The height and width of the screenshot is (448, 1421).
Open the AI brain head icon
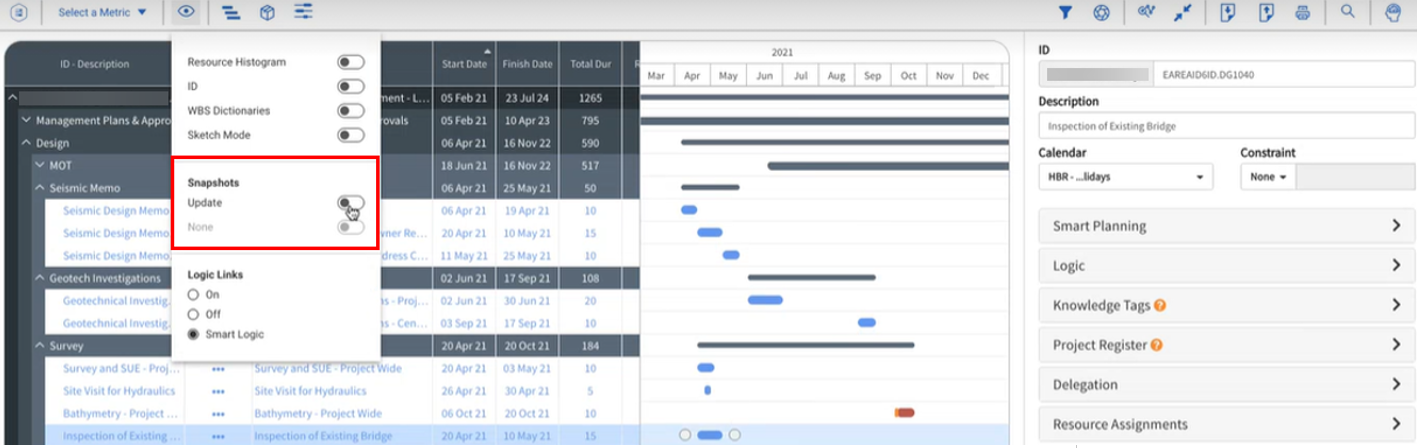click(x=1392, y=13)
